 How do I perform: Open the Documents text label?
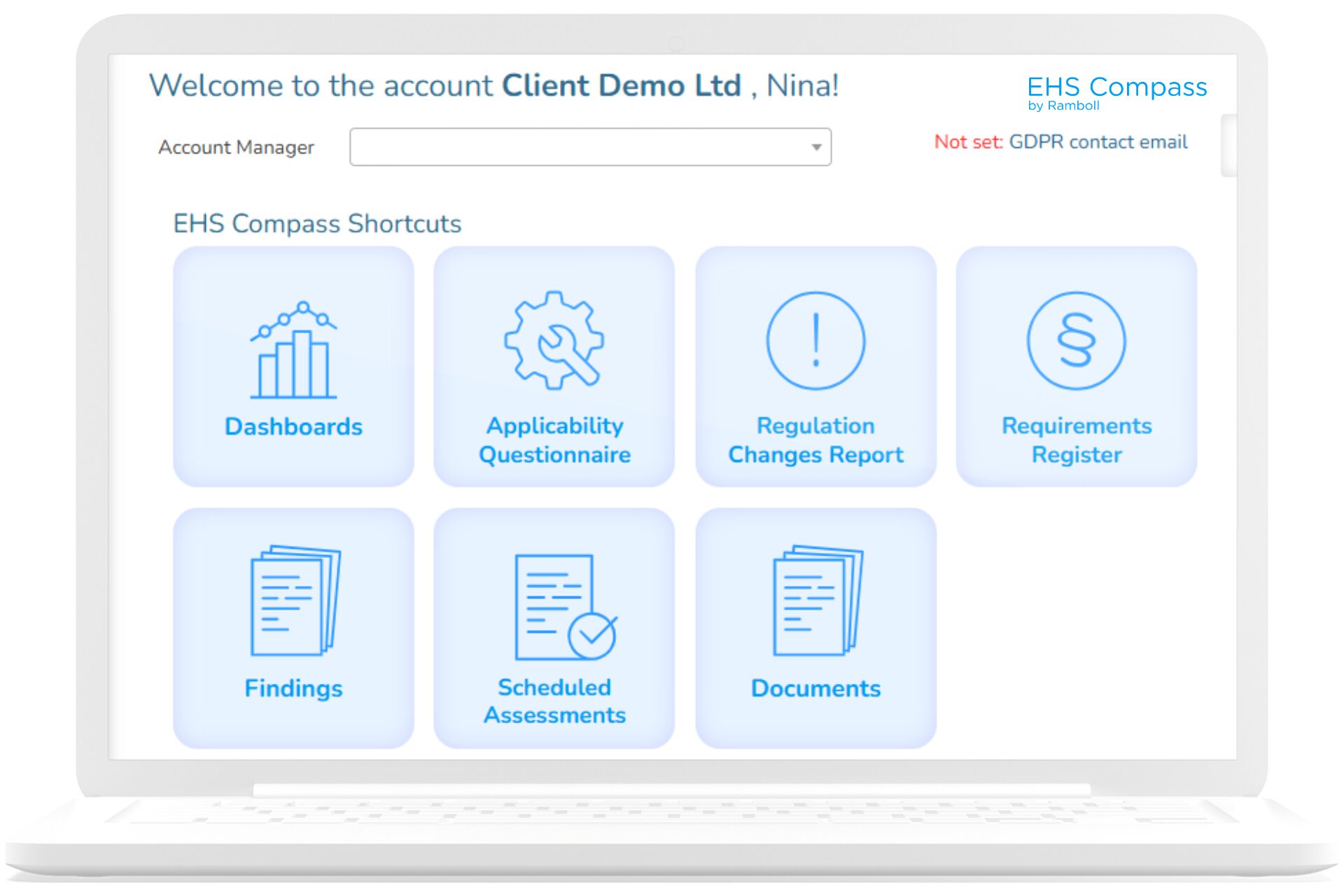click(815, 688)
